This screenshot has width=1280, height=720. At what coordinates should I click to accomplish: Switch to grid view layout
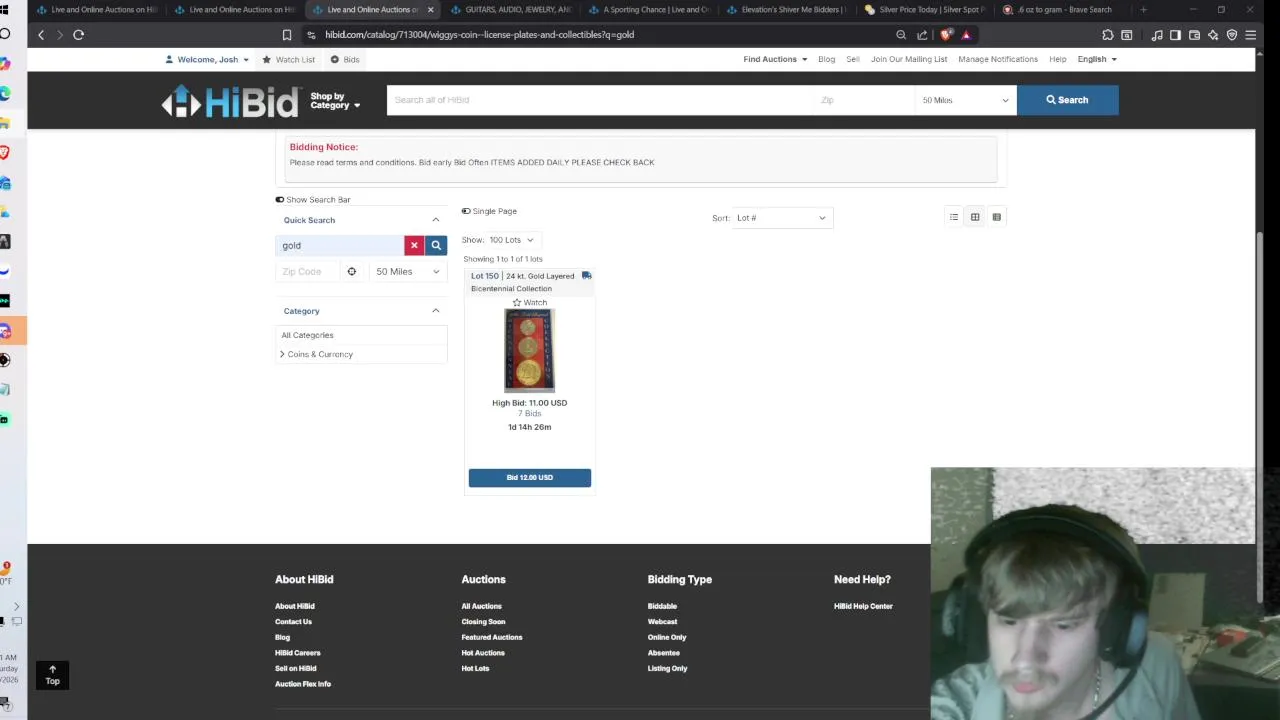pos(975,217)
